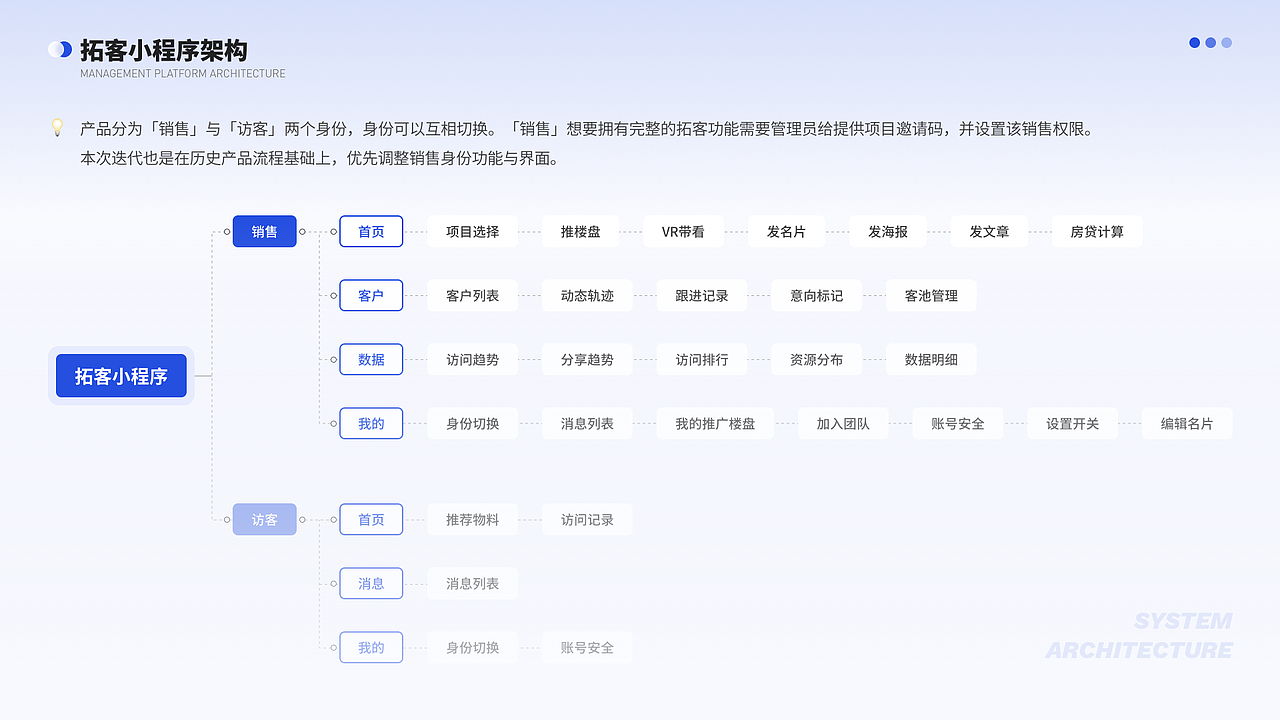Click the 消息 node under 访客
This screenshot has width=1280, height=720.
pyautogui.click(x=371, y=583)
